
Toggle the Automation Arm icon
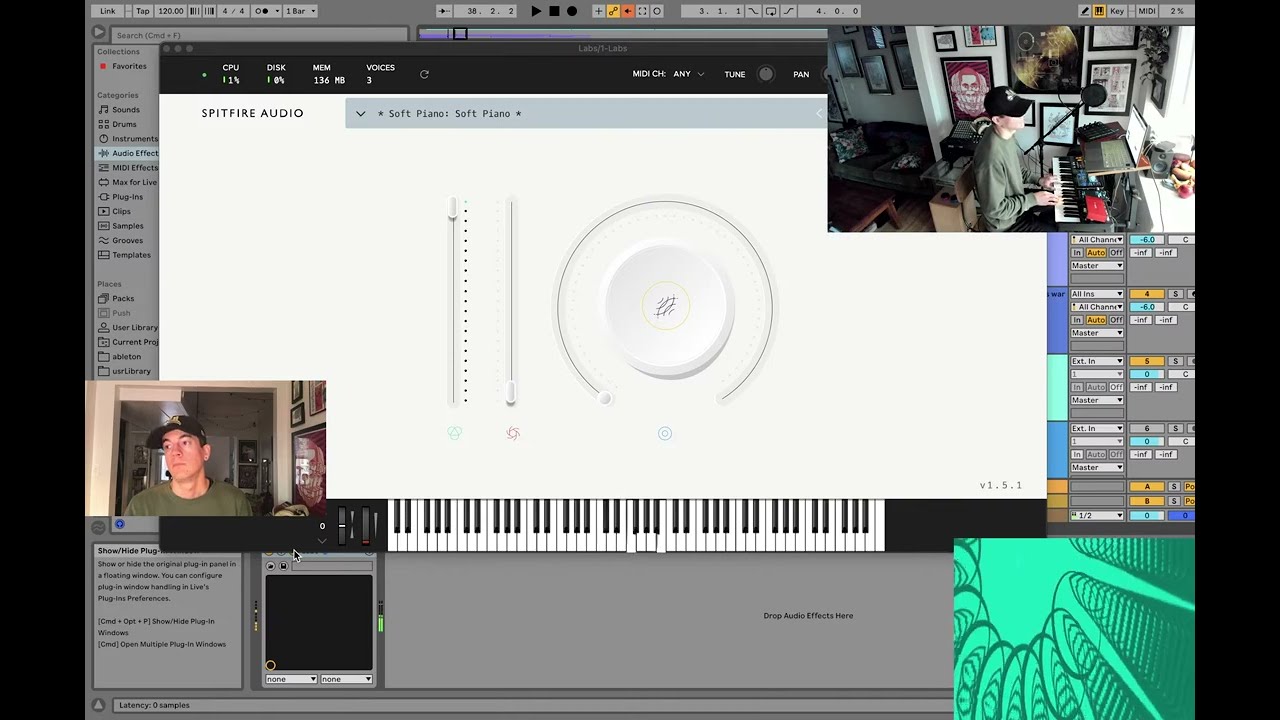point(613,11)
